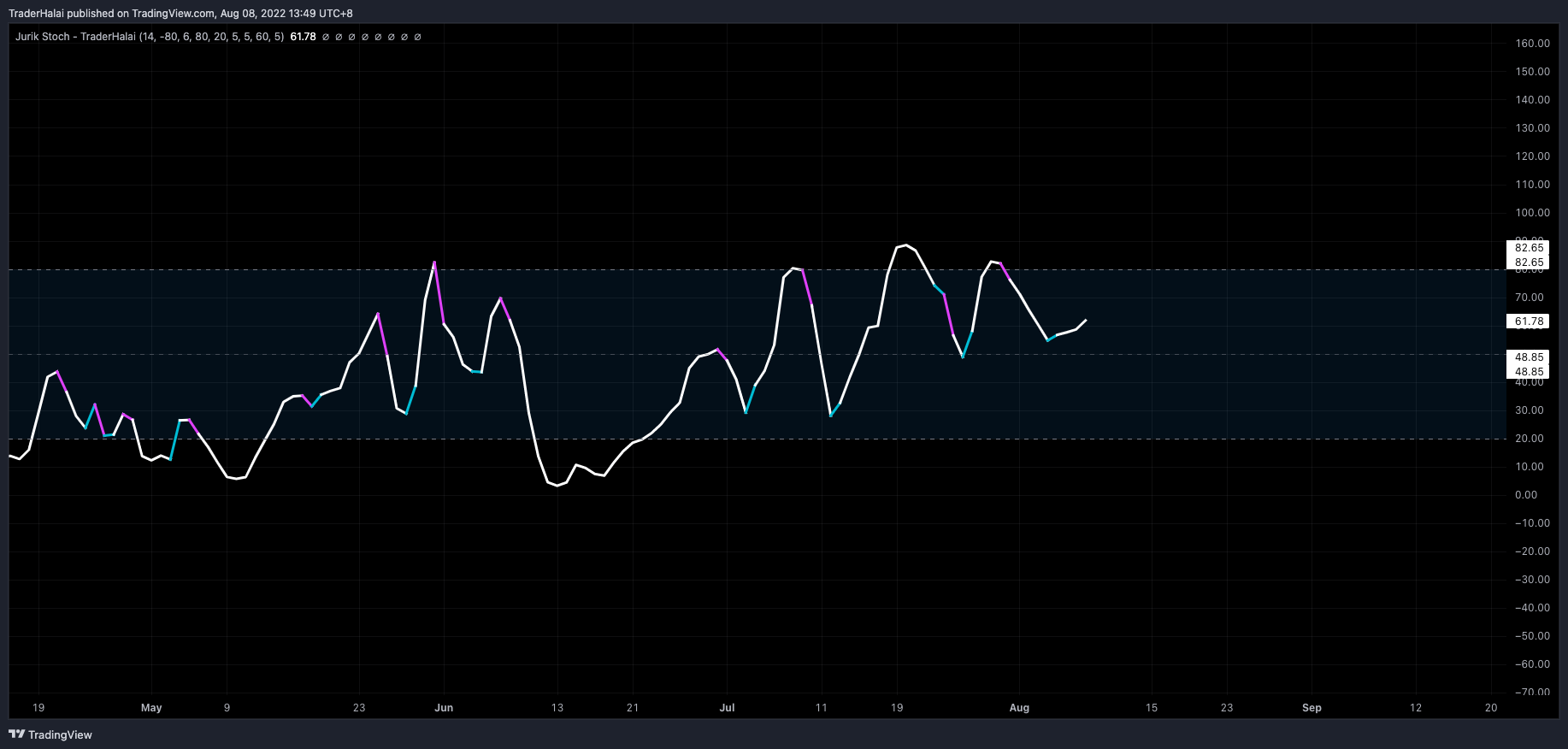1568x749 pixels.
Task: Select the Jurik Stoch - TraderHalai indicator title
Action: pos(75,37)
